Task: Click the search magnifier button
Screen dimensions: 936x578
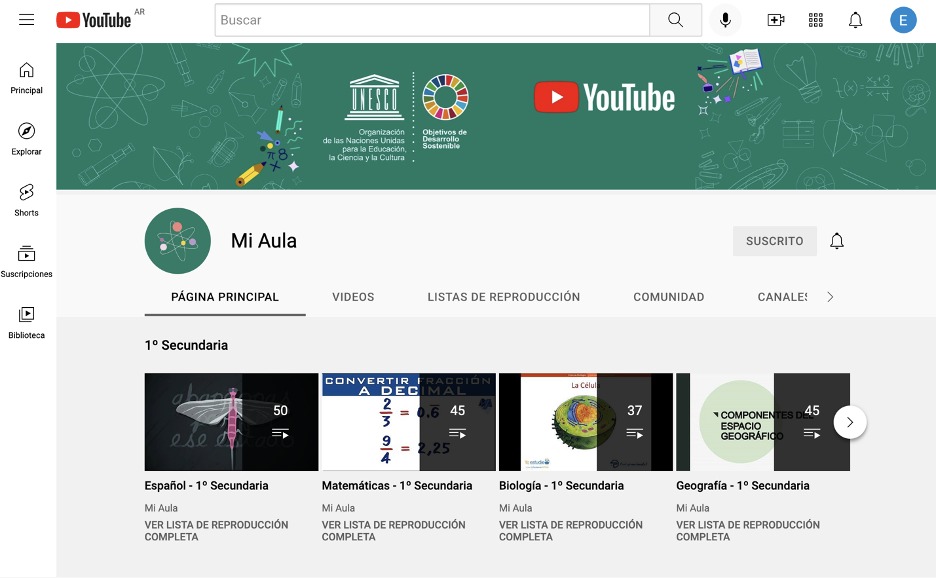Action: [676, 20]
